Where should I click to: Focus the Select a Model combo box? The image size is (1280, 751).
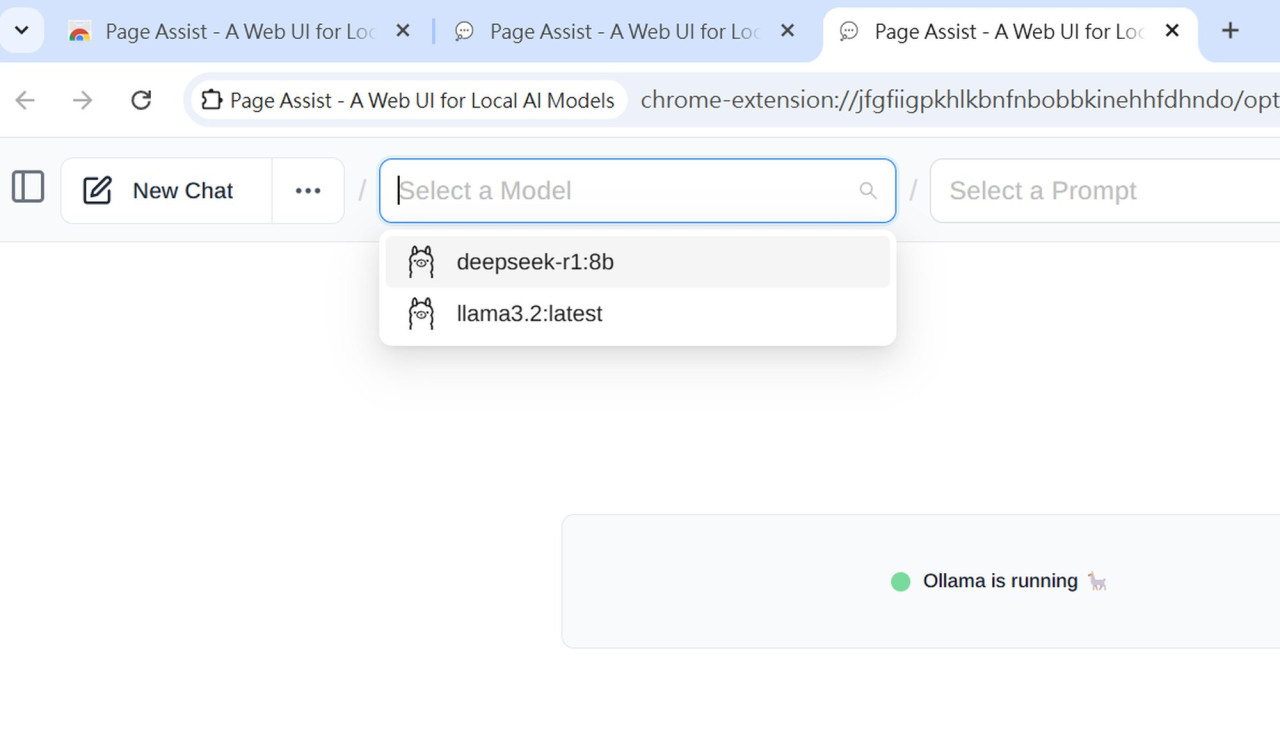point(620,190)
